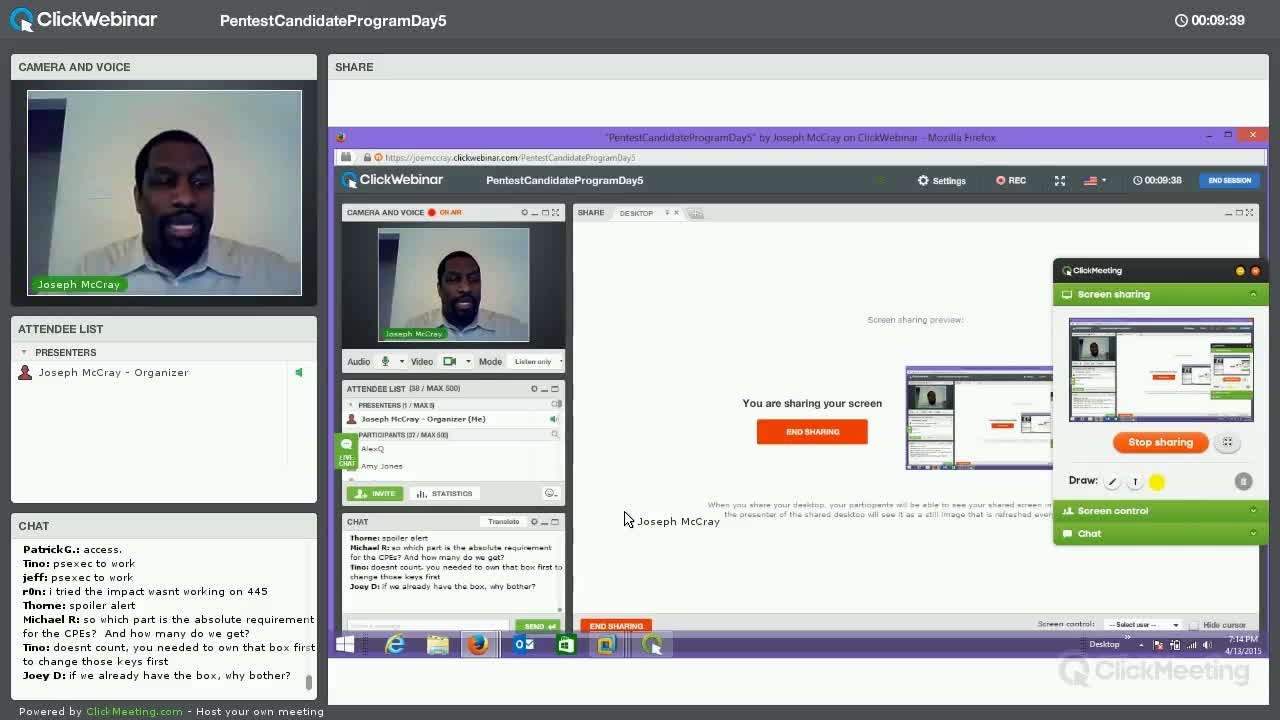
Task: Click the inner chat message input field
Action: [428, 626]
